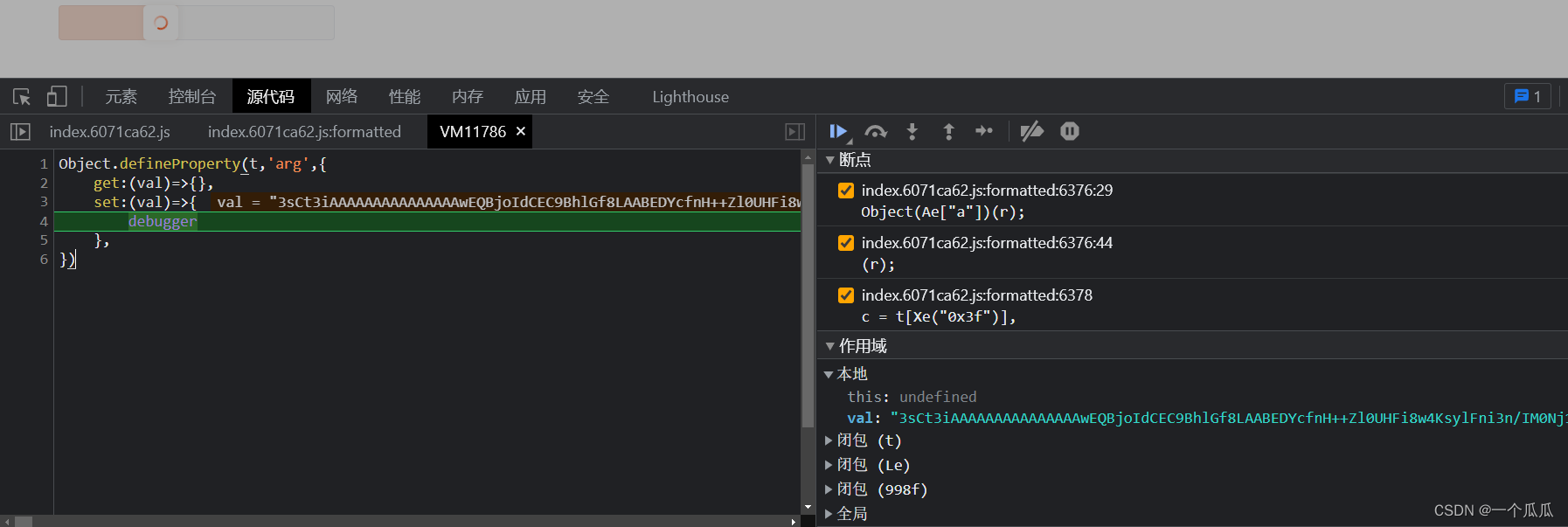Jump to breakpoint code c = t[Xe("0x3f")],
The width and height of the screenshot is (1568, 527).
click(939, 317)
